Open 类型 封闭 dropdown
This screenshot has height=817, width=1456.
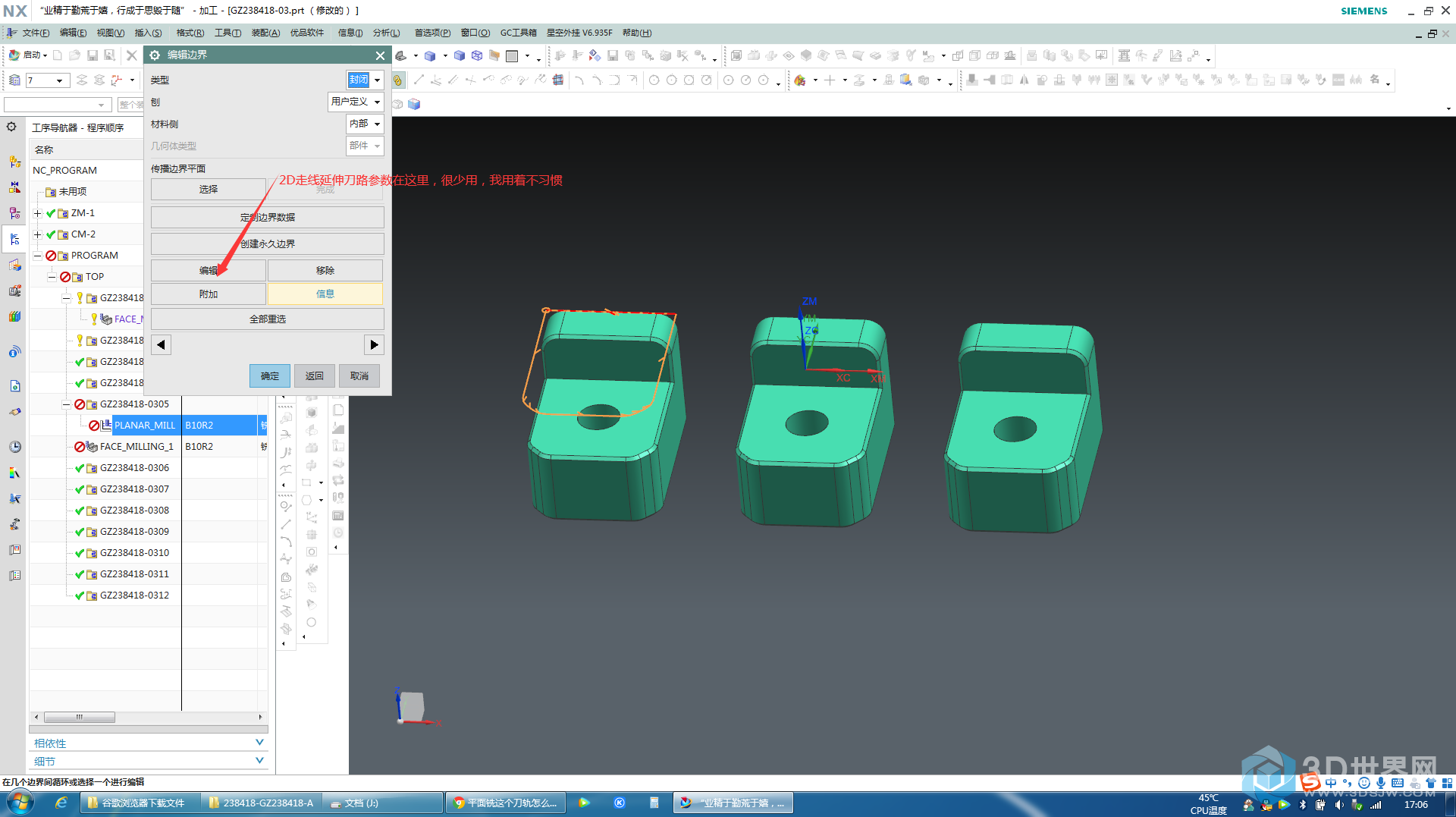click(x=365, y=80)
